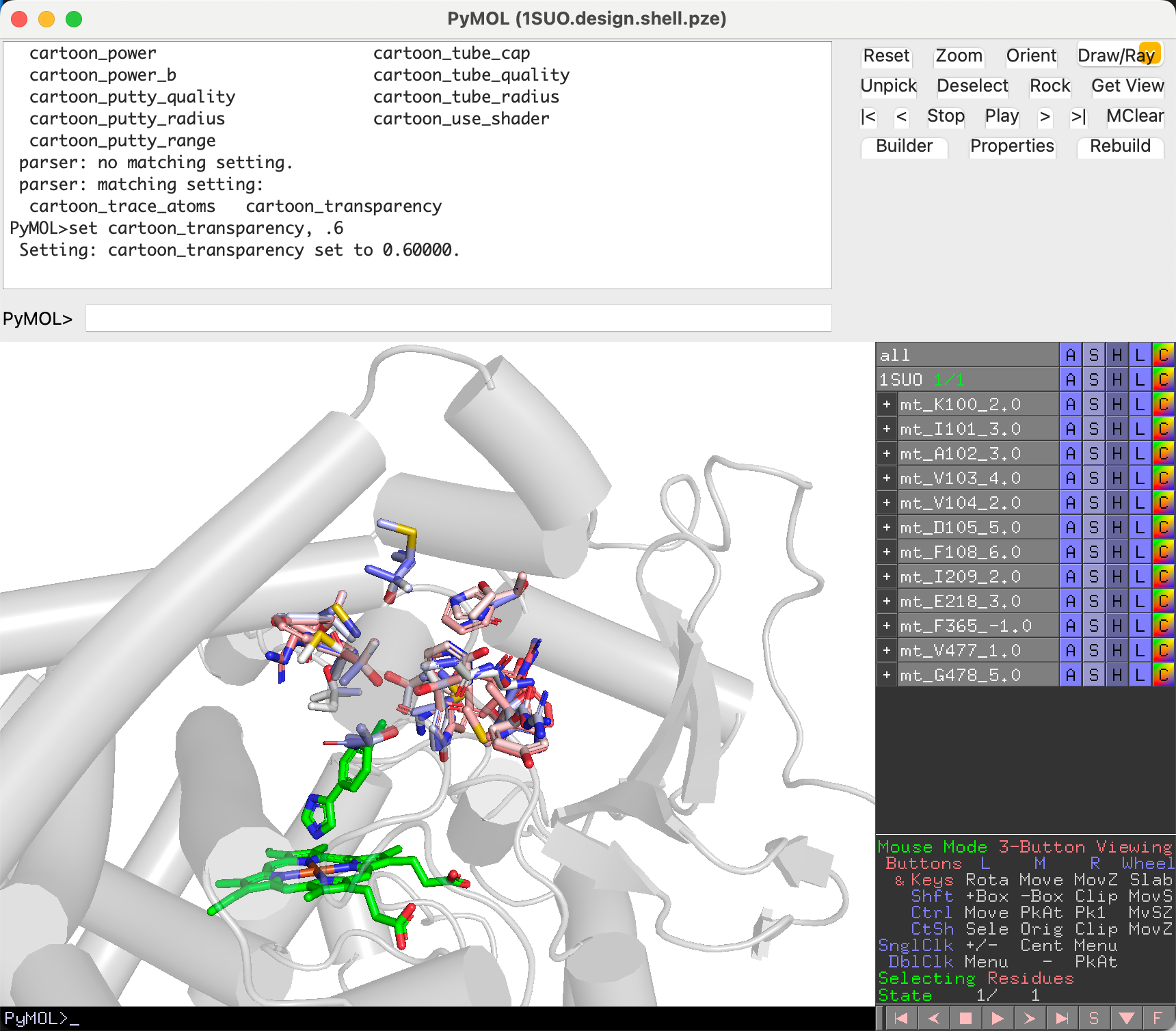Screen dimensions: 1176x1031
Task: Open Action menu for mt_A102_3.0
Action: click(1071, 453)
